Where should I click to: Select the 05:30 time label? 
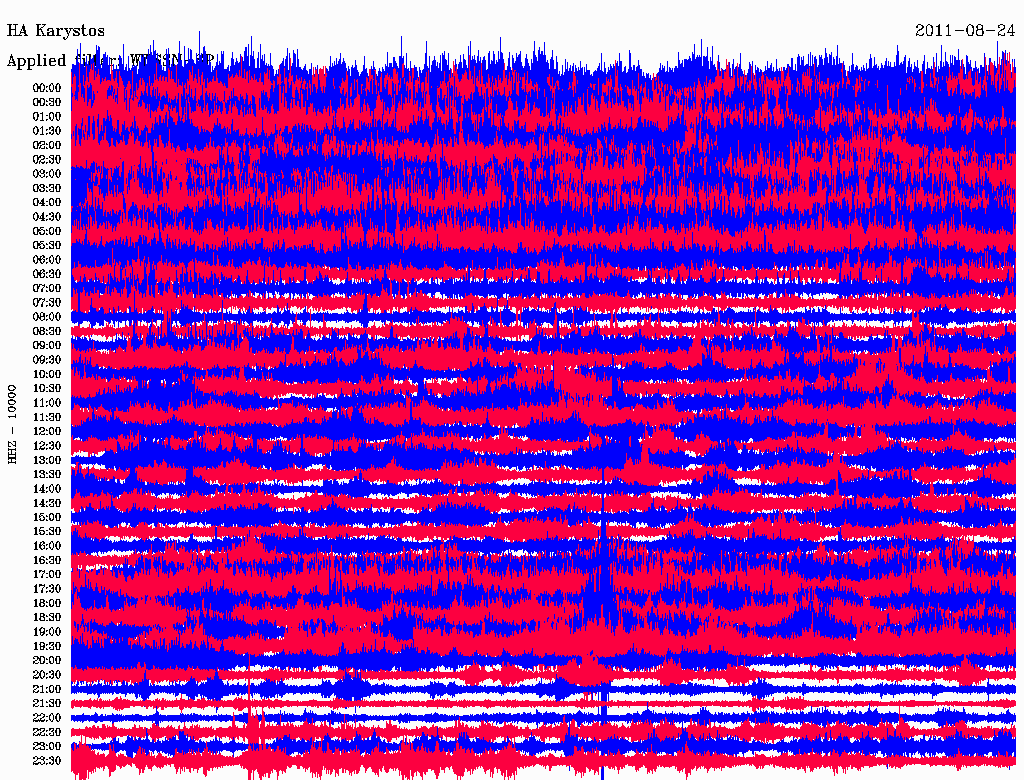(x=47, y=246)
